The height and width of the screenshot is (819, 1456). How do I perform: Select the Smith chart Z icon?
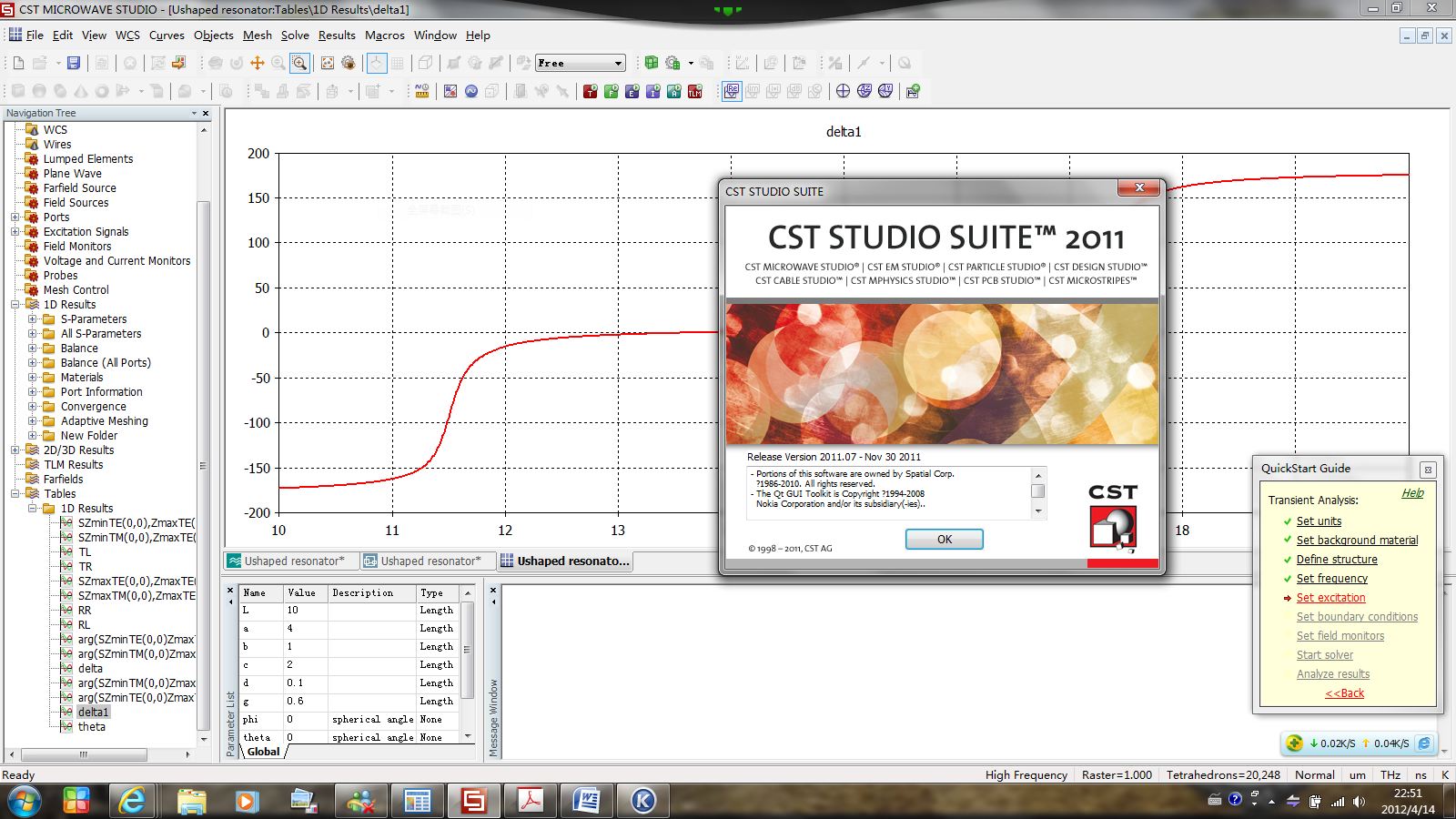coord(864,91)
